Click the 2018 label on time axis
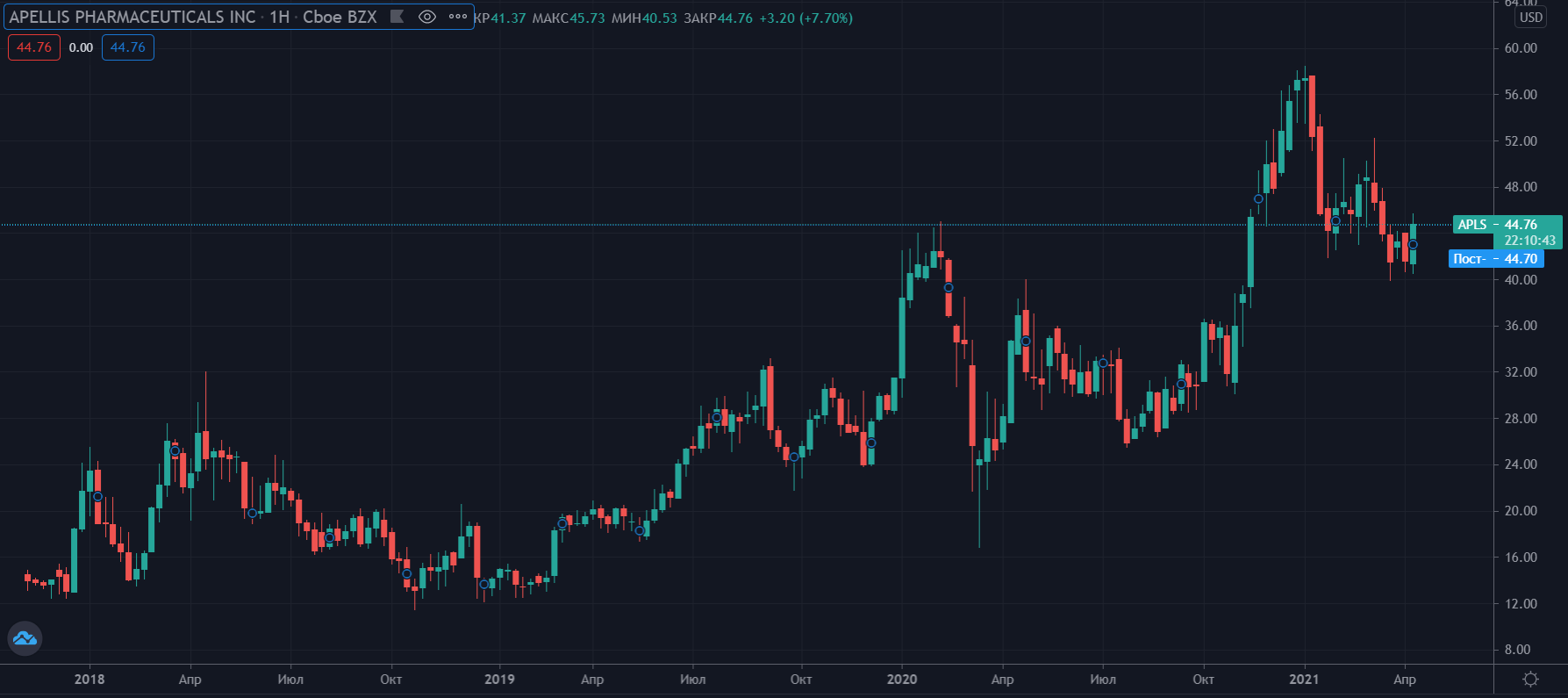The width and height of the screenshot is (1568, 698). point(89,679)
